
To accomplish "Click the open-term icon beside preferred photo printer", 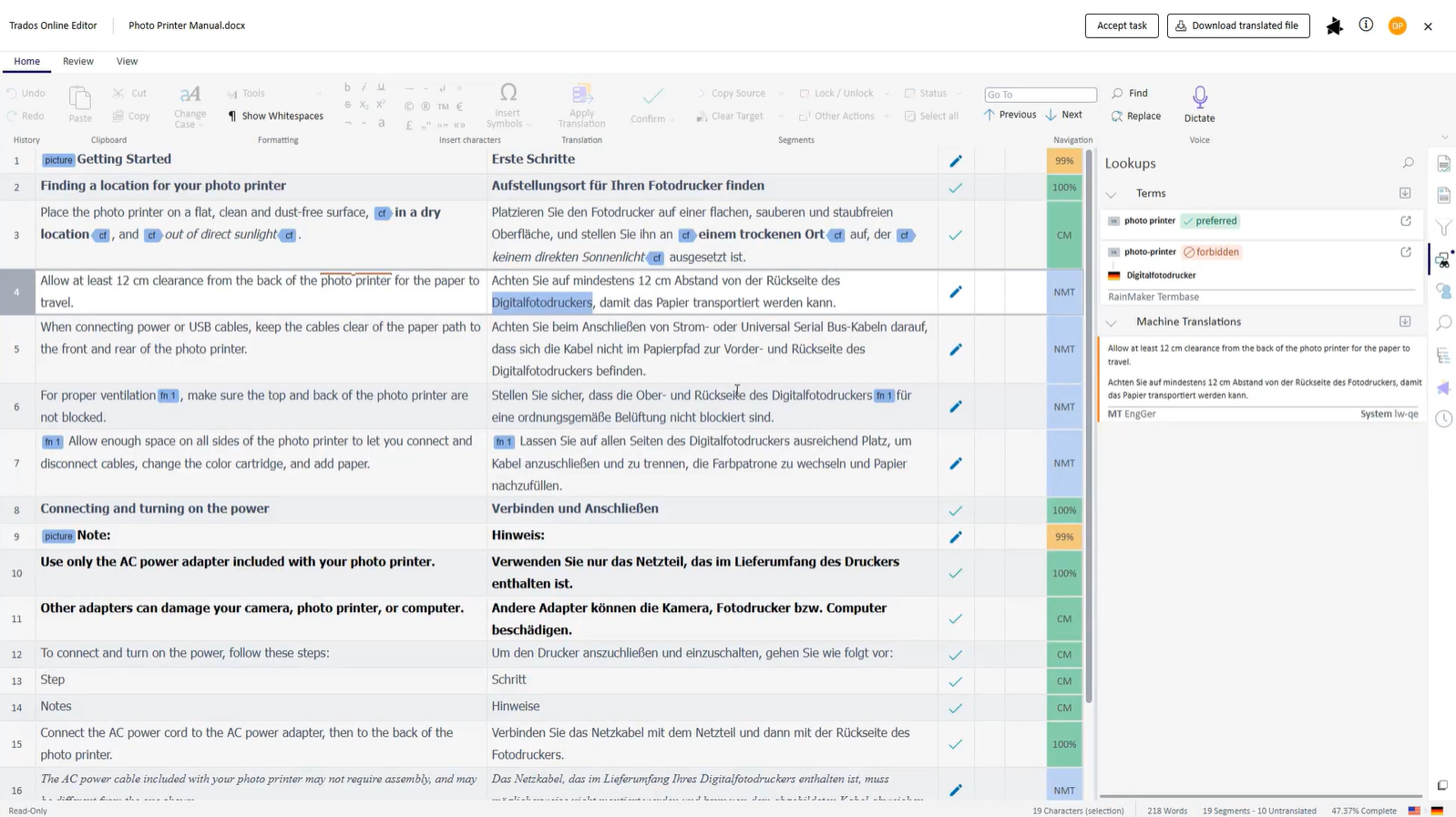I will (1406, 220).
